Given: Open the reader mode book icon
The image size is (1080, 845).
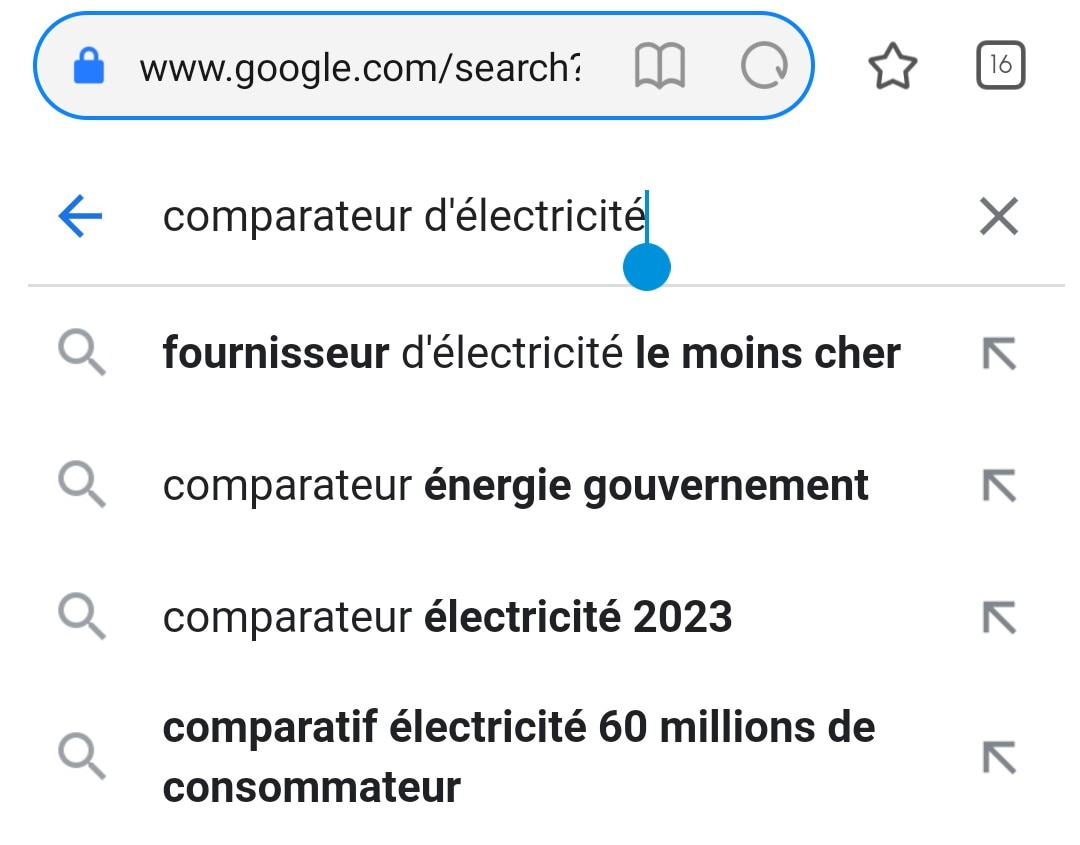Looking at the screenshot, I should (662, 66).
